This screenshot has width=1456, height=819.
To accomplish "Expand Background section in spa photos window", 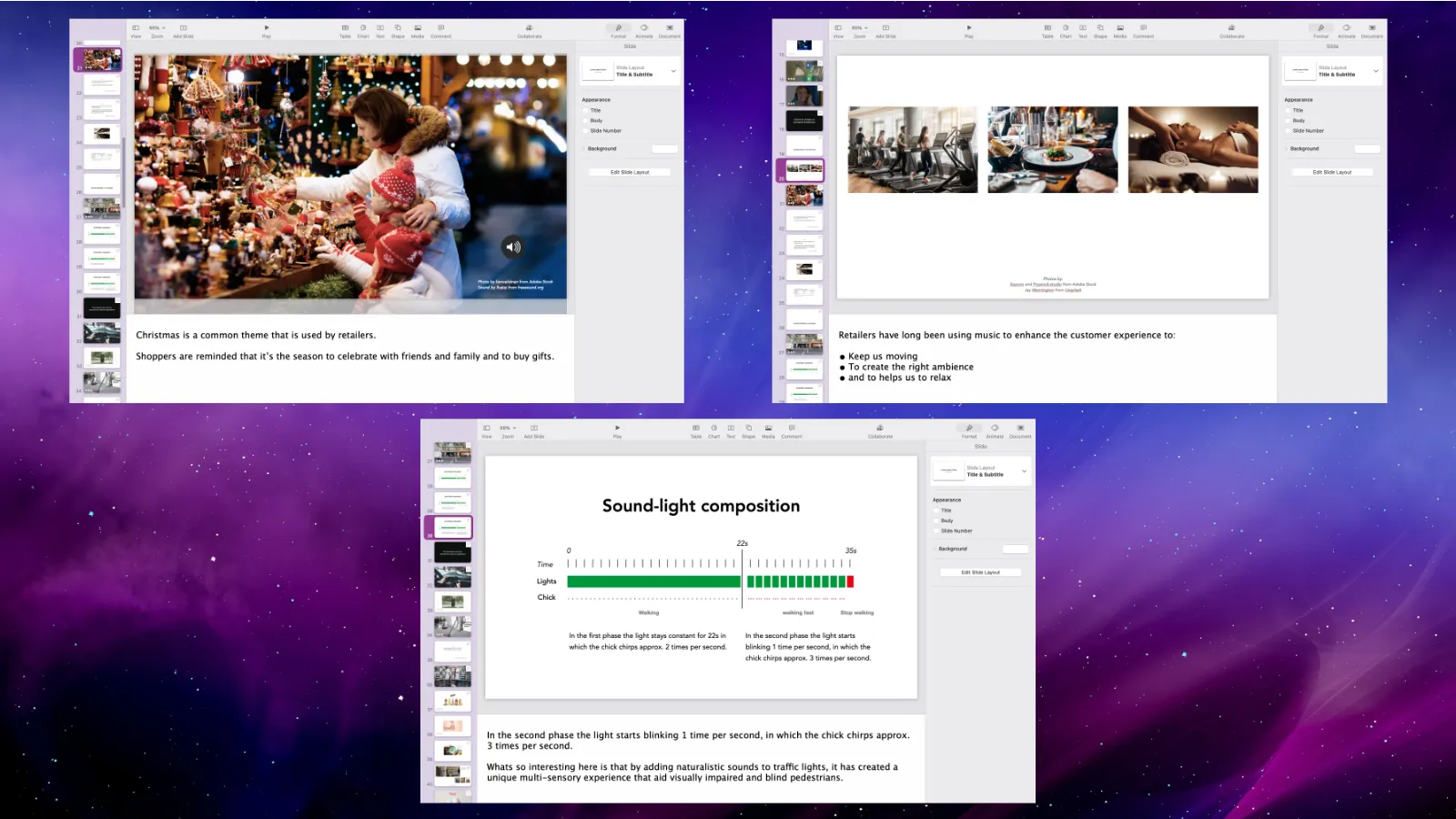I will pyautogui.click(x=1286, y=148).
